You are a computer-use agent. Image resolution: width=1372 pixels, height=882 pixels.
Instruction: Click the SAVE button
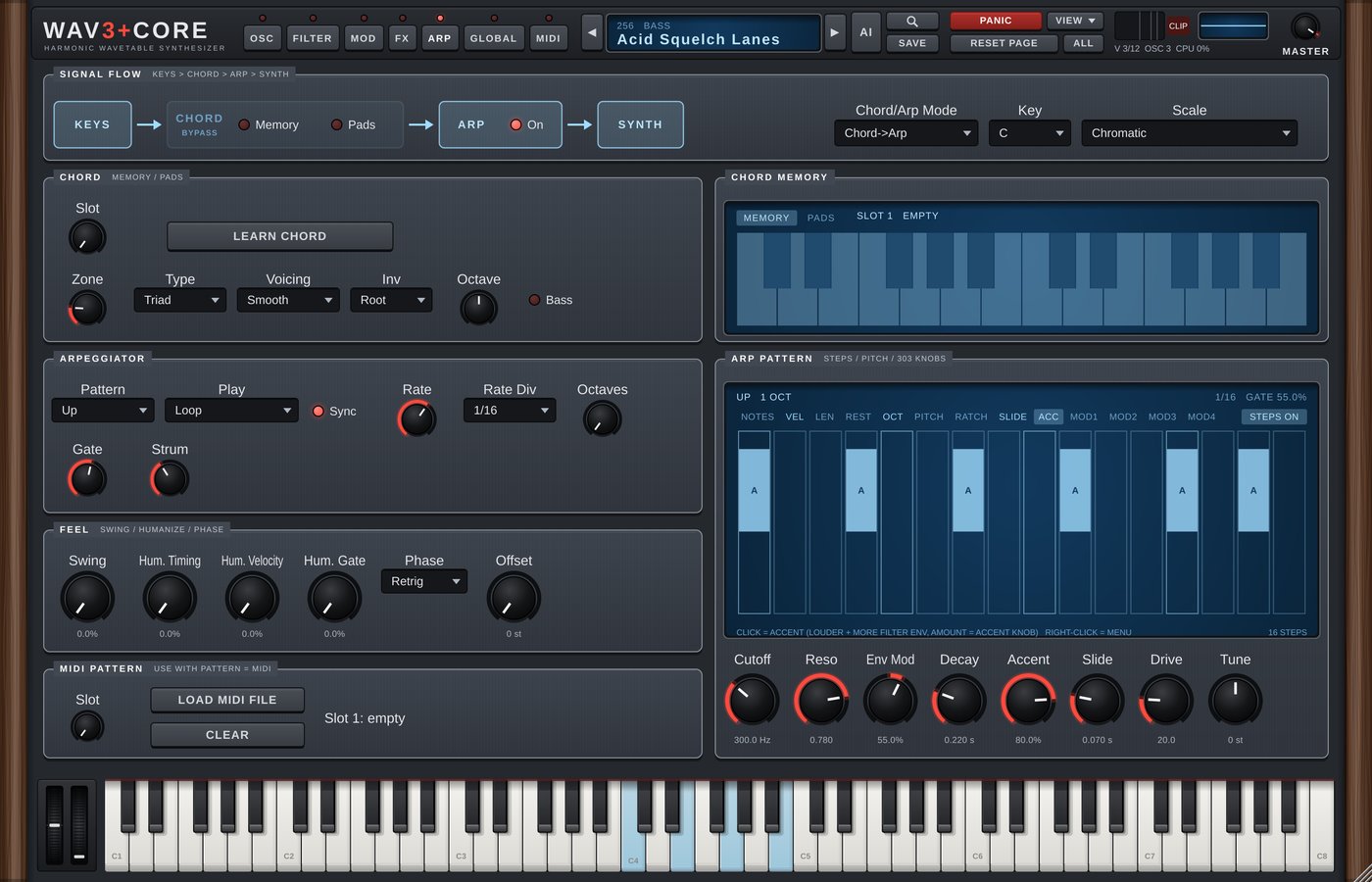tap(911, 43)
